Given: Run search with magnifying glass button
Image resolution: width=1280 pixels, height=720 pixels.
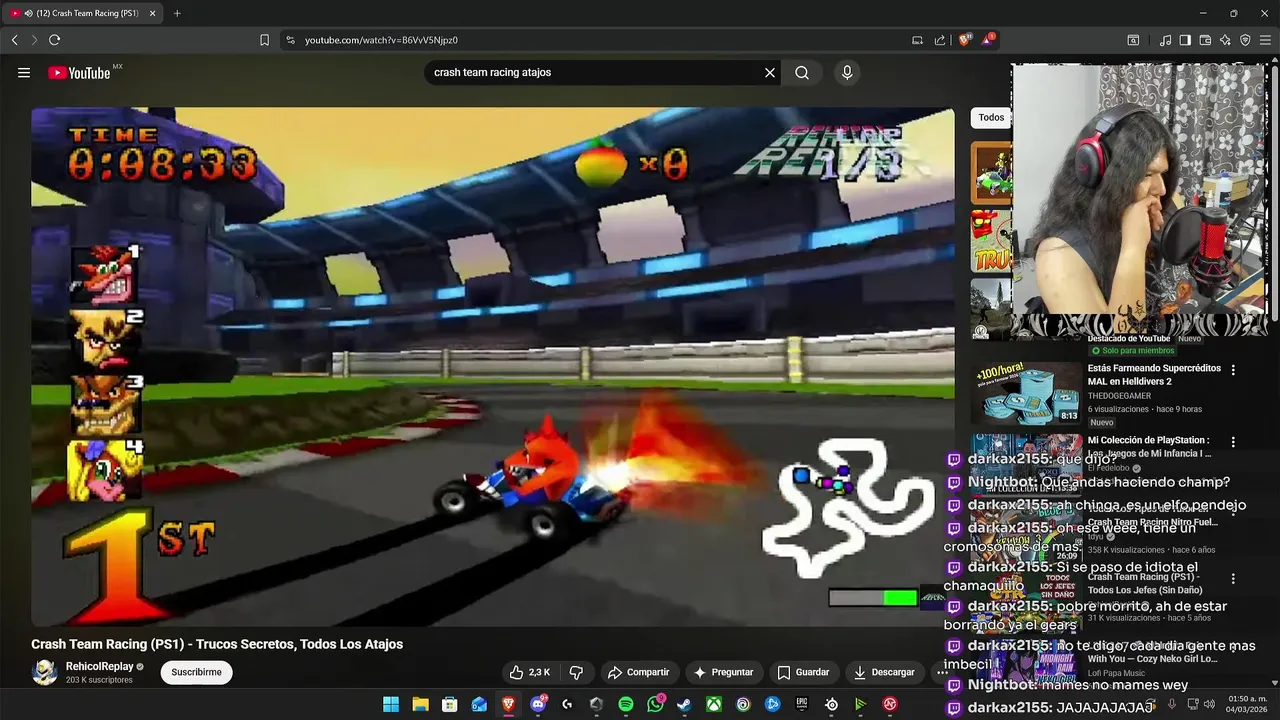Looking at the screenshot, I should pos(802,72).
